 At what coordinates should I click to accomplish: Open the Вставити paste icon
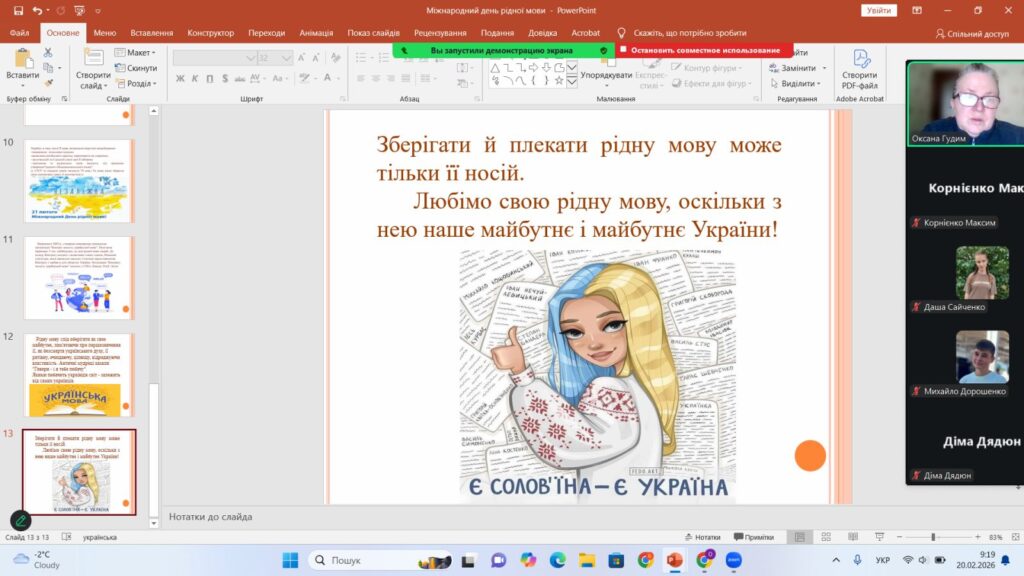click(22, 68)
